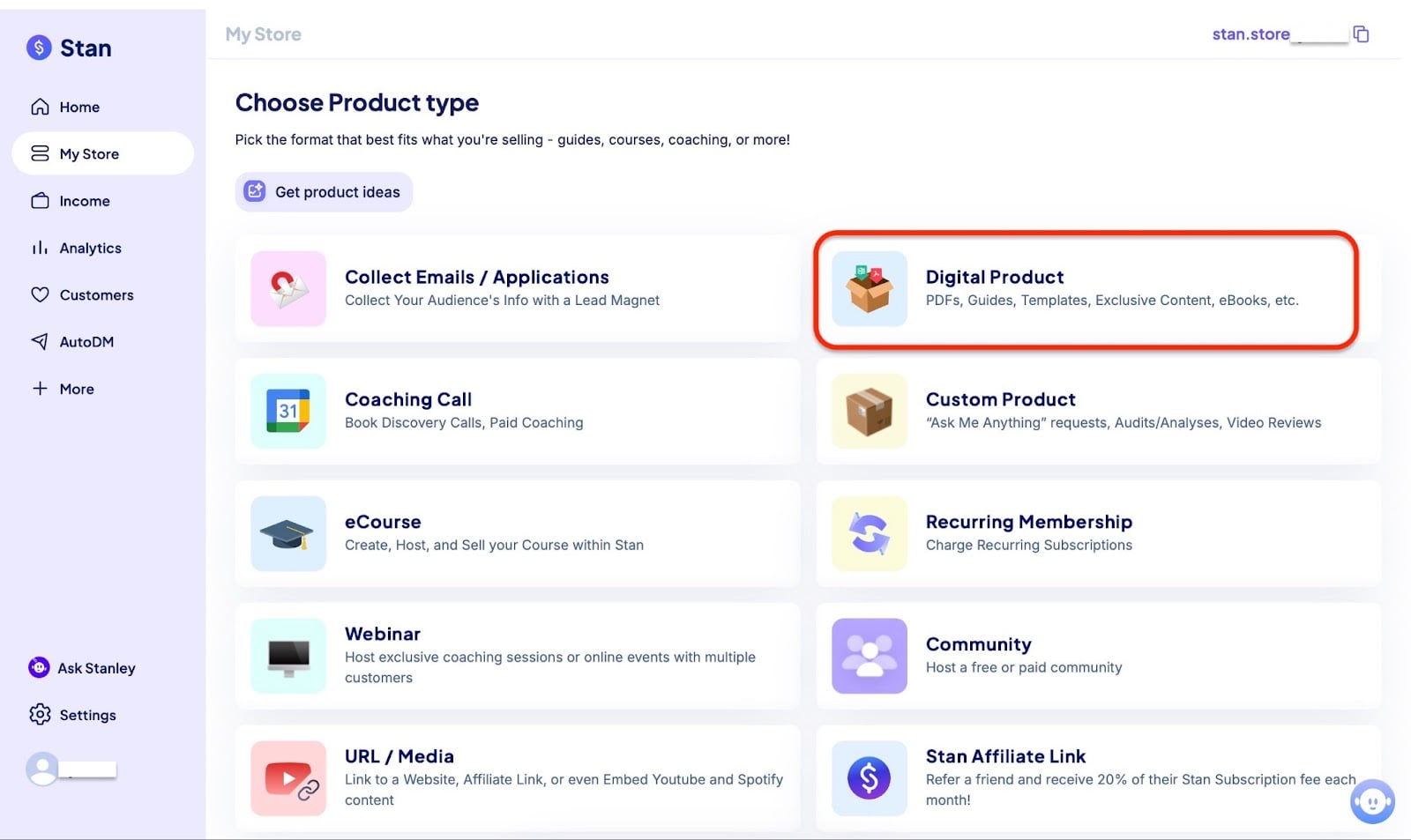Screen dimensions: 1411x840
Task: Select the Coaching Call title
Action: (408, 399)
